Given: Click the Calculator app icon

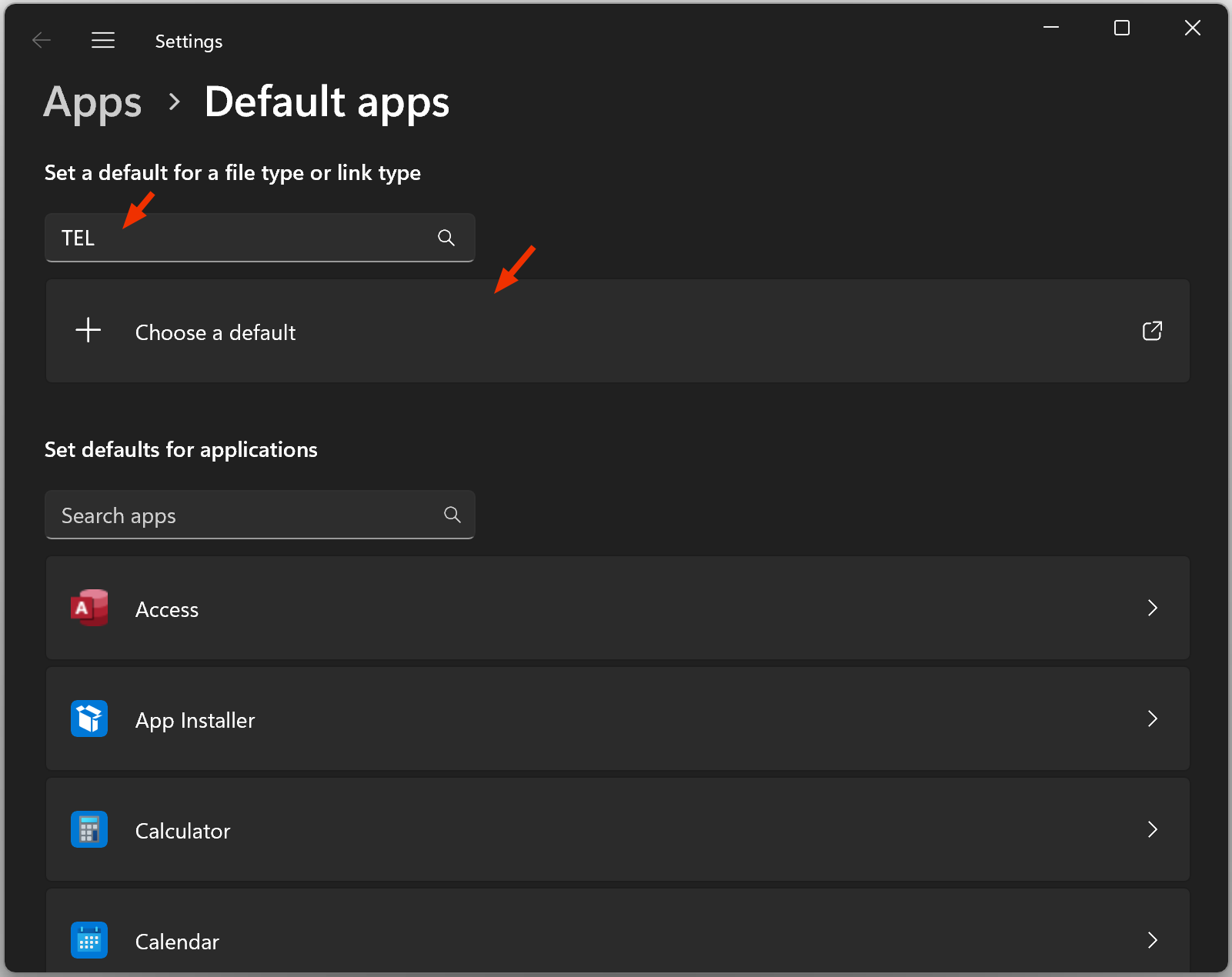Looking at the screenshot, I should [x=88, y=829].
